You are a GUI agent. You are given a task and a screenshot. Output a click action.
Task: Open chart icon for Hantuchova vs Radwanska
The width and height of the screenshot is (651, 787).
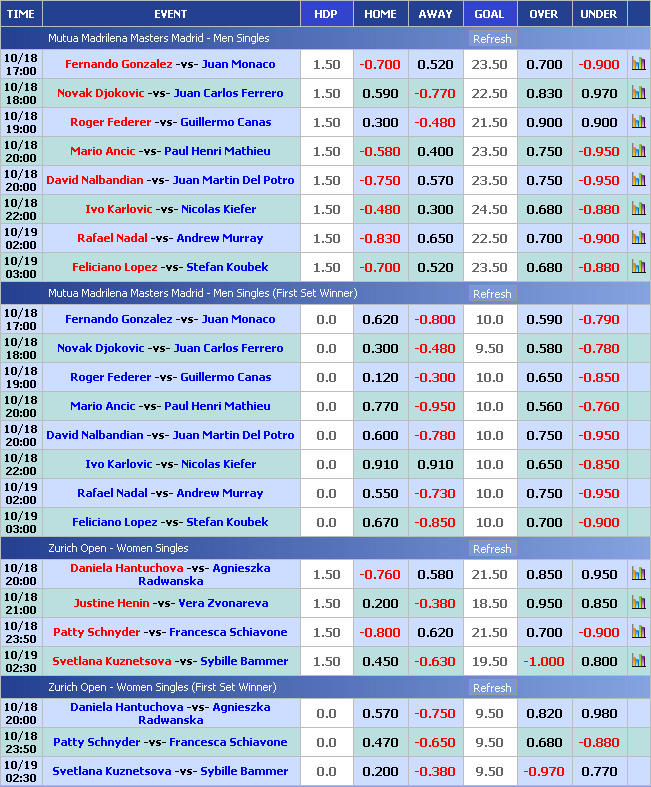pos(638,574)
